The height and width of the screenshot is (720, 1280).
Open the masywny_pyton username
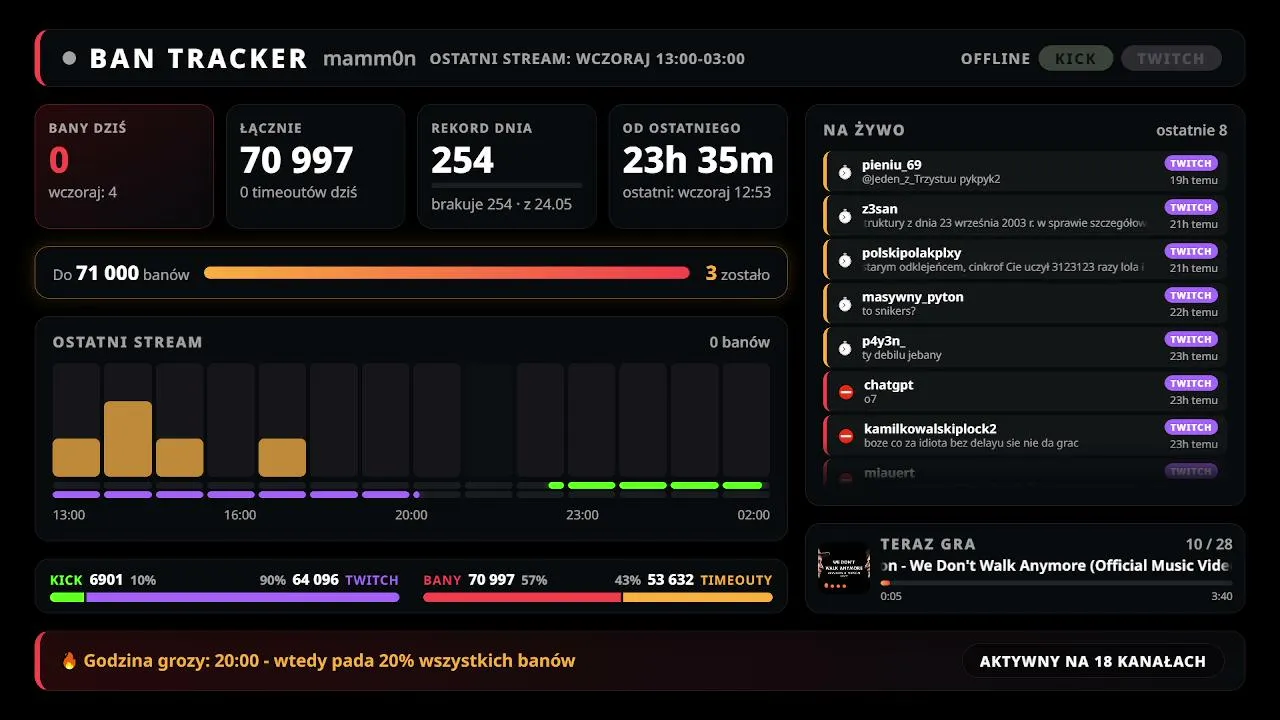tap(913, 296)
